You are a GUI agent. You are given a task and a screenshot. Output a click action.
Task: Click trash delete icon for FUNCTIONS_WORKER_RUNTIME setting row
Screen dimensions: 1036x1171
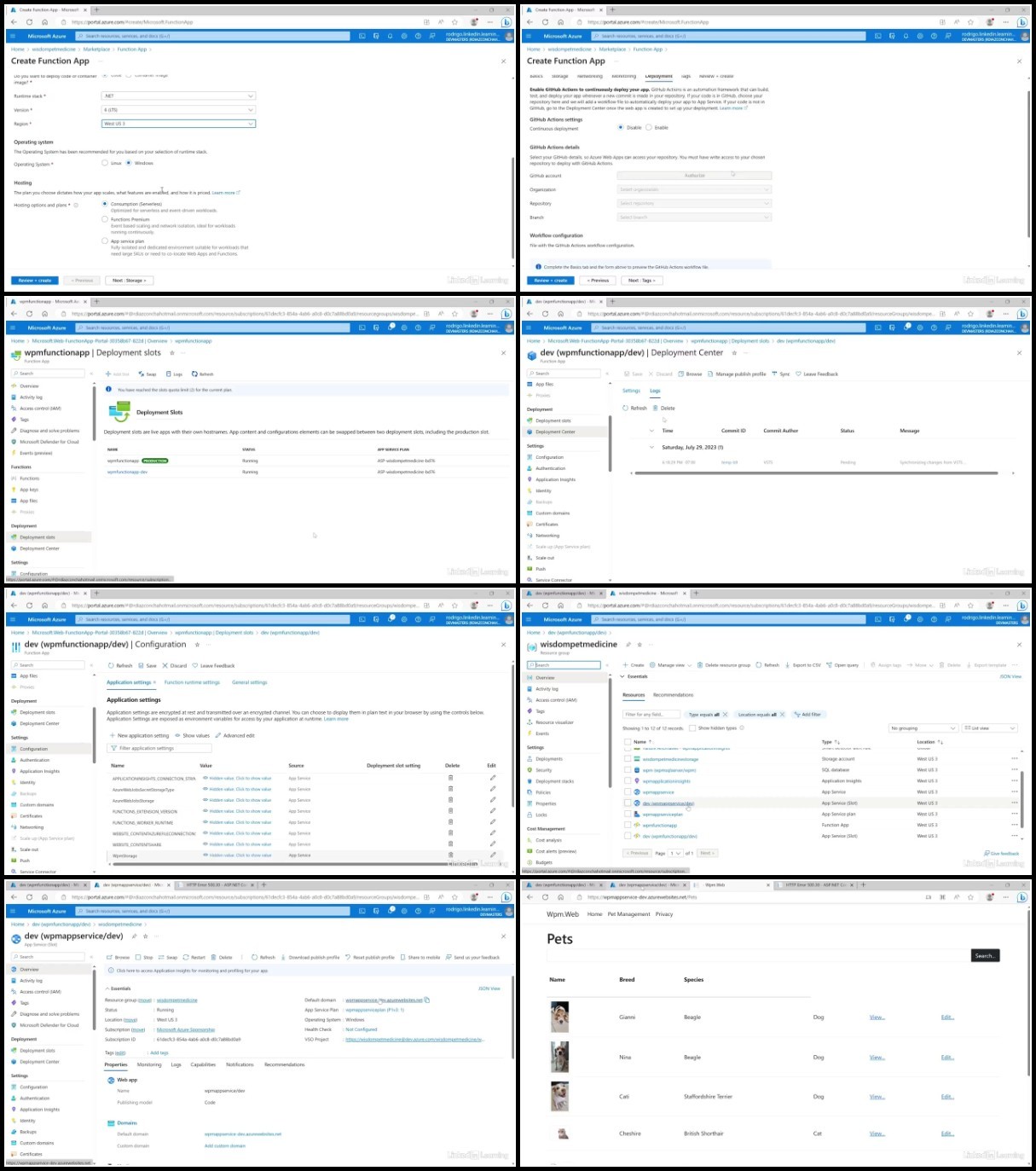[451, 822]
